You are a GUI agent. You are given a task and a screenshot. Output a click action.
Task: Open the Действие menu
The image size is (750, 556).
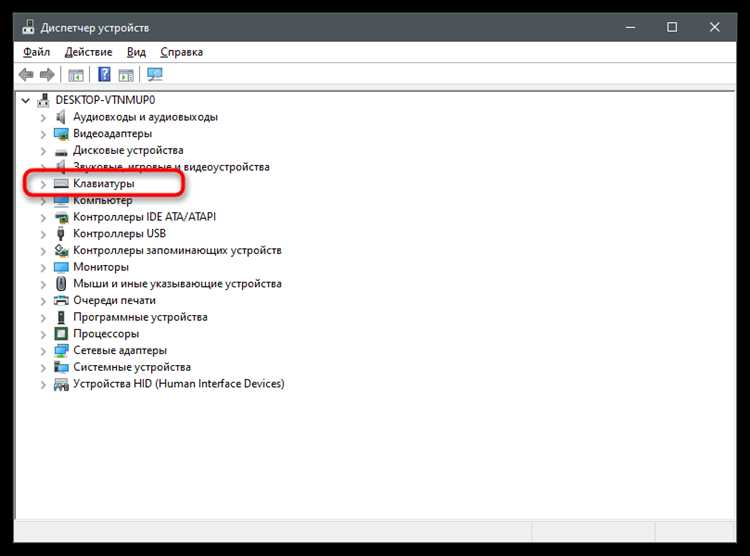pos(88,52)
